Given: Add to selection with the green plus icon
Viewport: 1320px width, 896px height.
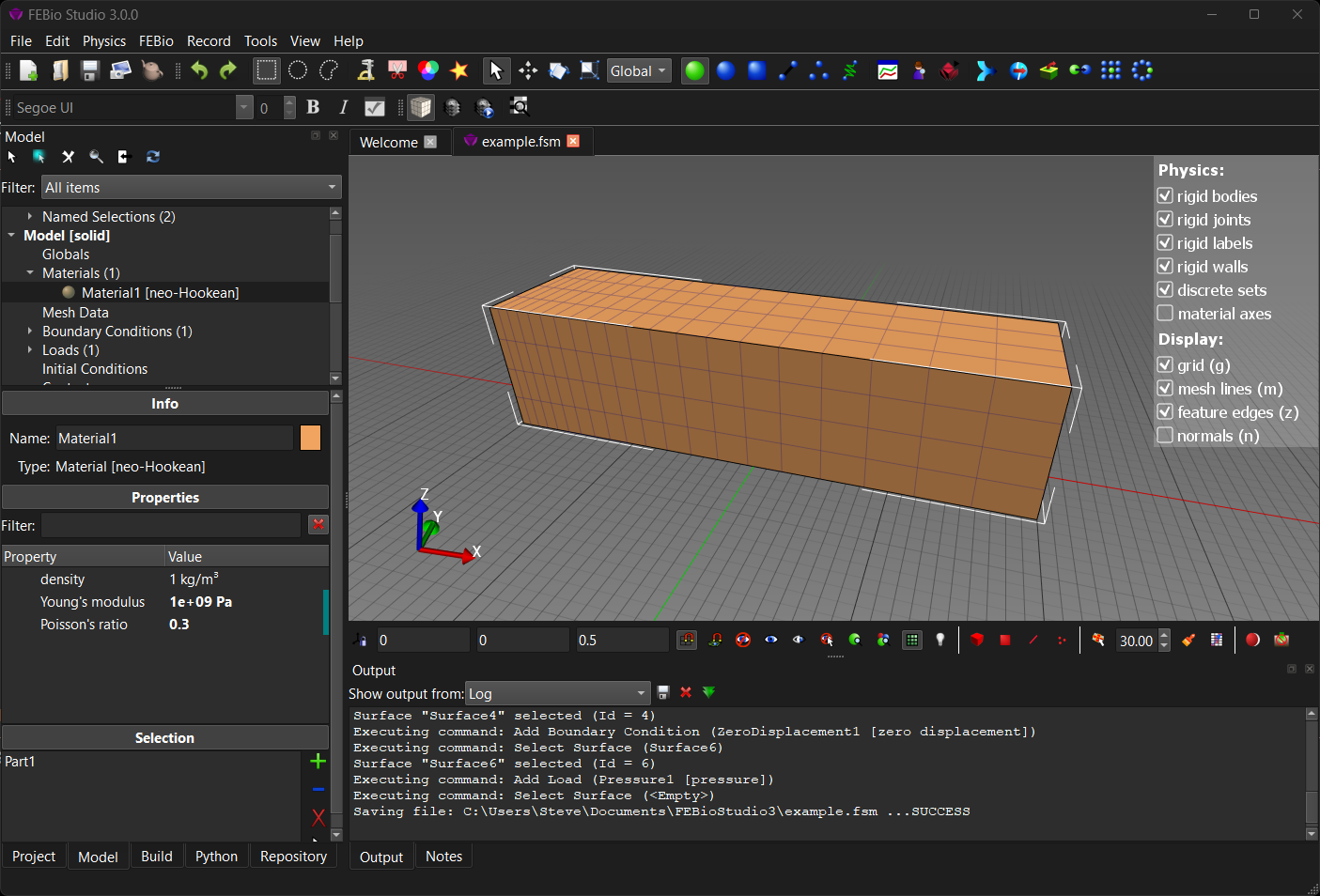Looking at the screenshot, I should [x=318, y=761].
